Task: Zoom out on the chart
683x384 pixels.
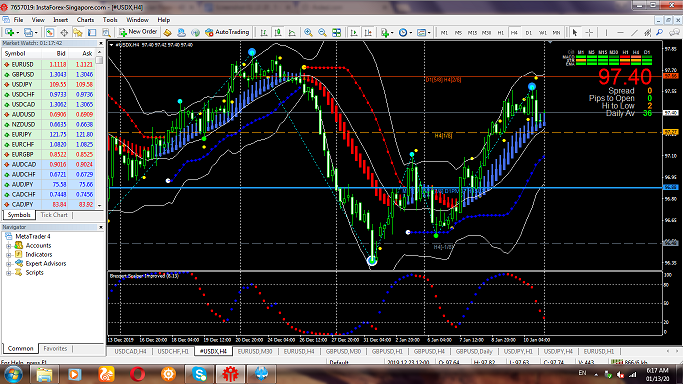Action: (322, 33)
